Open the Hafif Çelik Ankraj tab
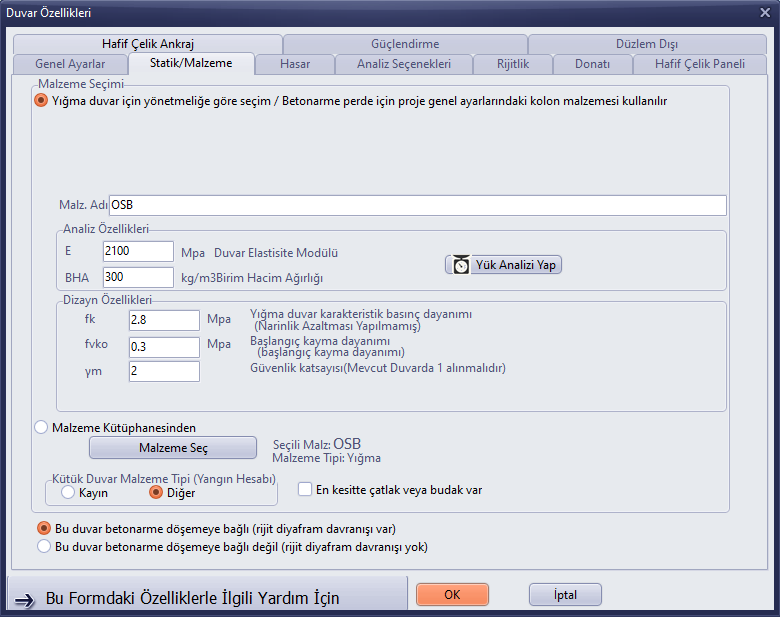 (x=148, y=44)
